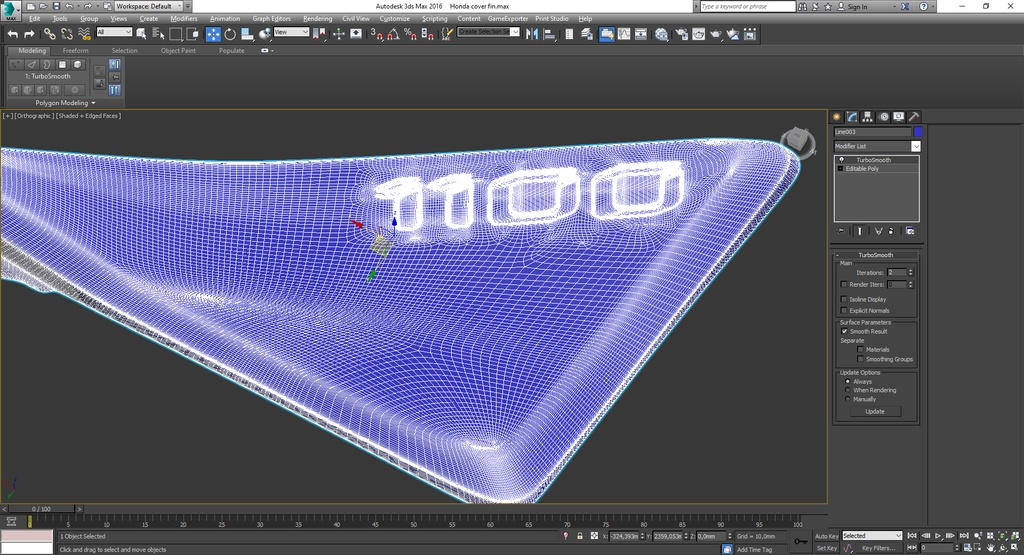Open the Rendering menu
This screenshot has height=555, width=1024.
[317, 18]
